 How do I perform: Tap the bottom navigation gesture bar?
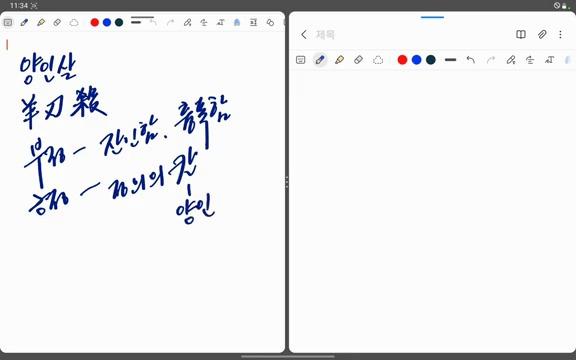tap(288, 356)
